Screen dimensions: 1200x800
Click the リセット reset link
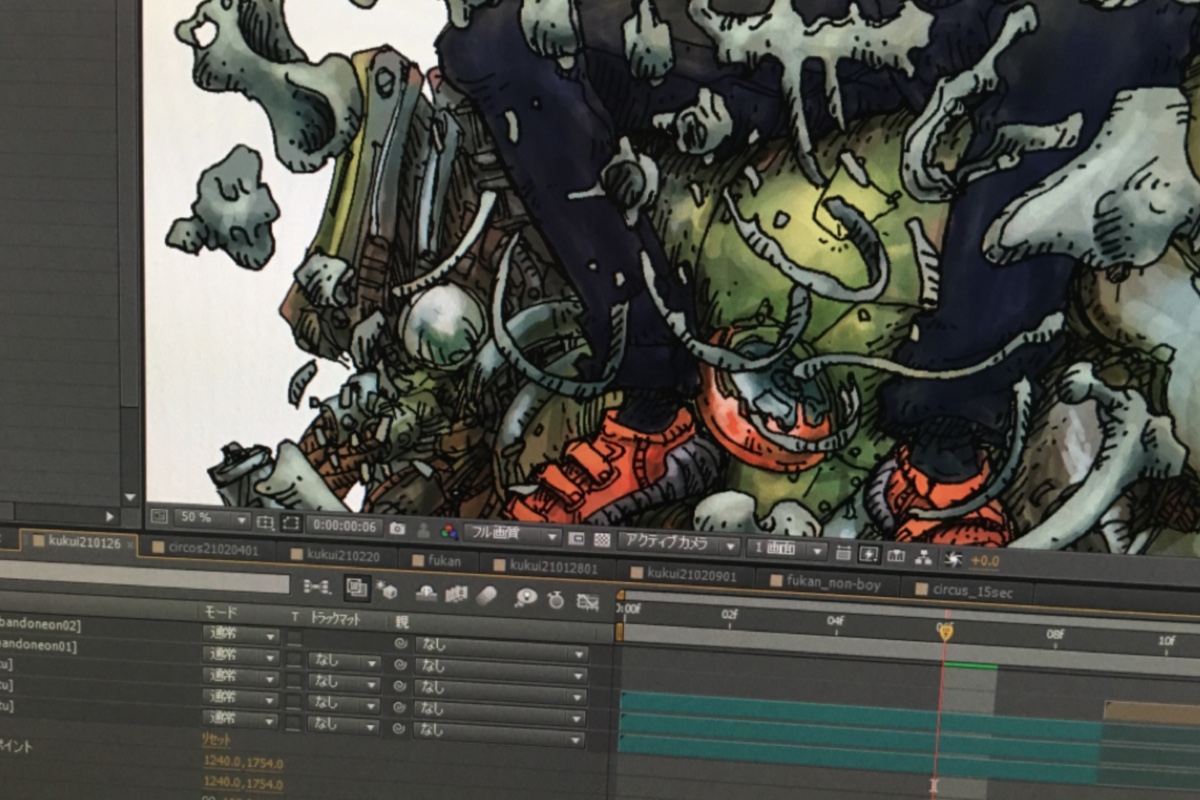coord(217,739)
